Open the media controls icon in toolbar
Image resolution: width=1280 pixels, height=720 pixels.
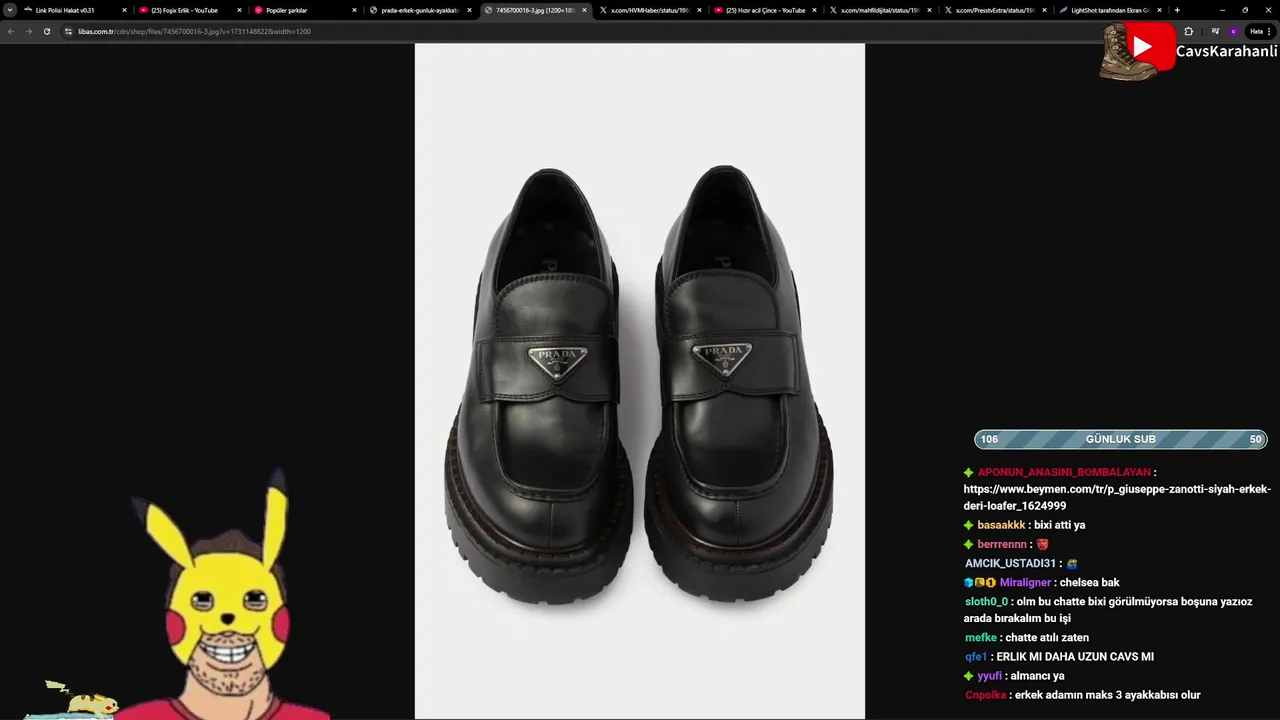point(1216,31)
